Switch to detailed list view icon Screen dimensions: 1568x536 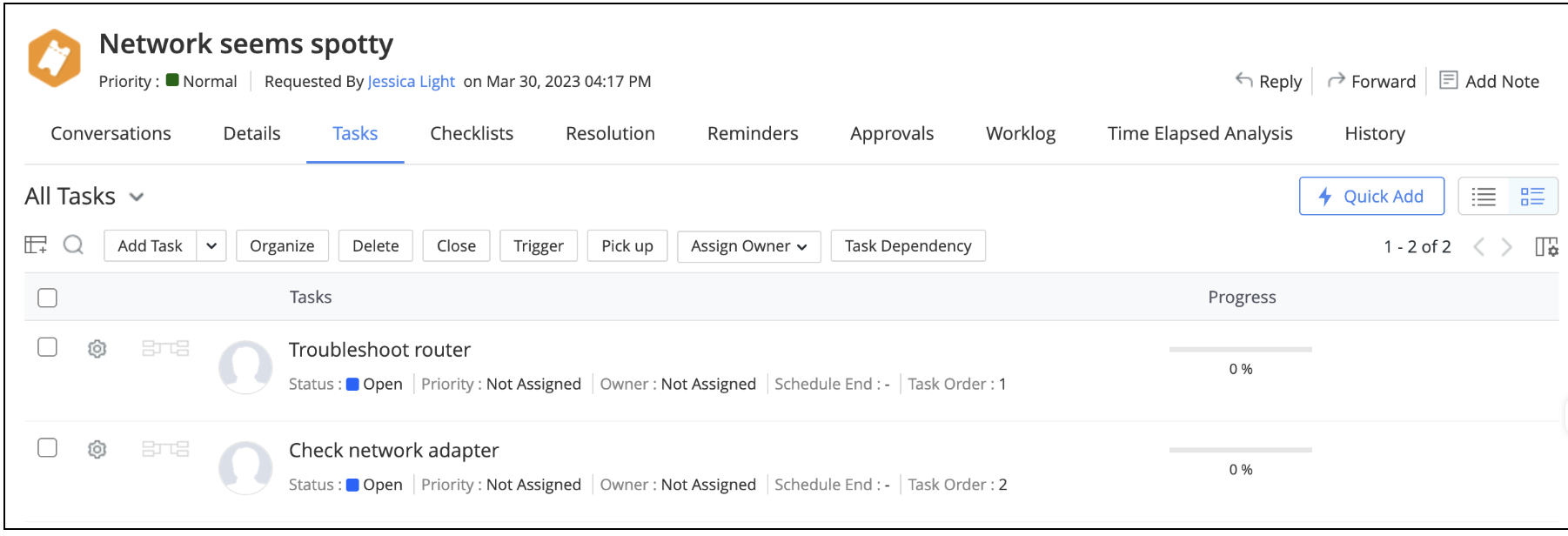(1532, 197)
